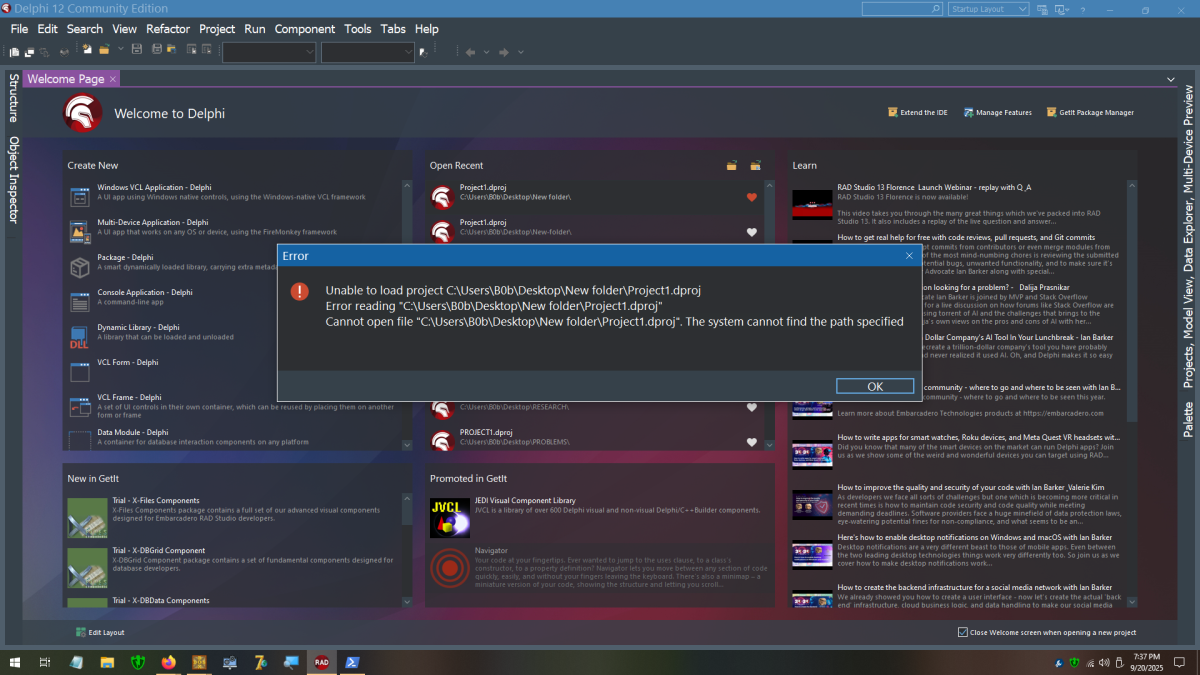Screen dimensions: 1200x675
Task: Click the RAD Studio taskbar icon
Action: [x=321, y=662]
